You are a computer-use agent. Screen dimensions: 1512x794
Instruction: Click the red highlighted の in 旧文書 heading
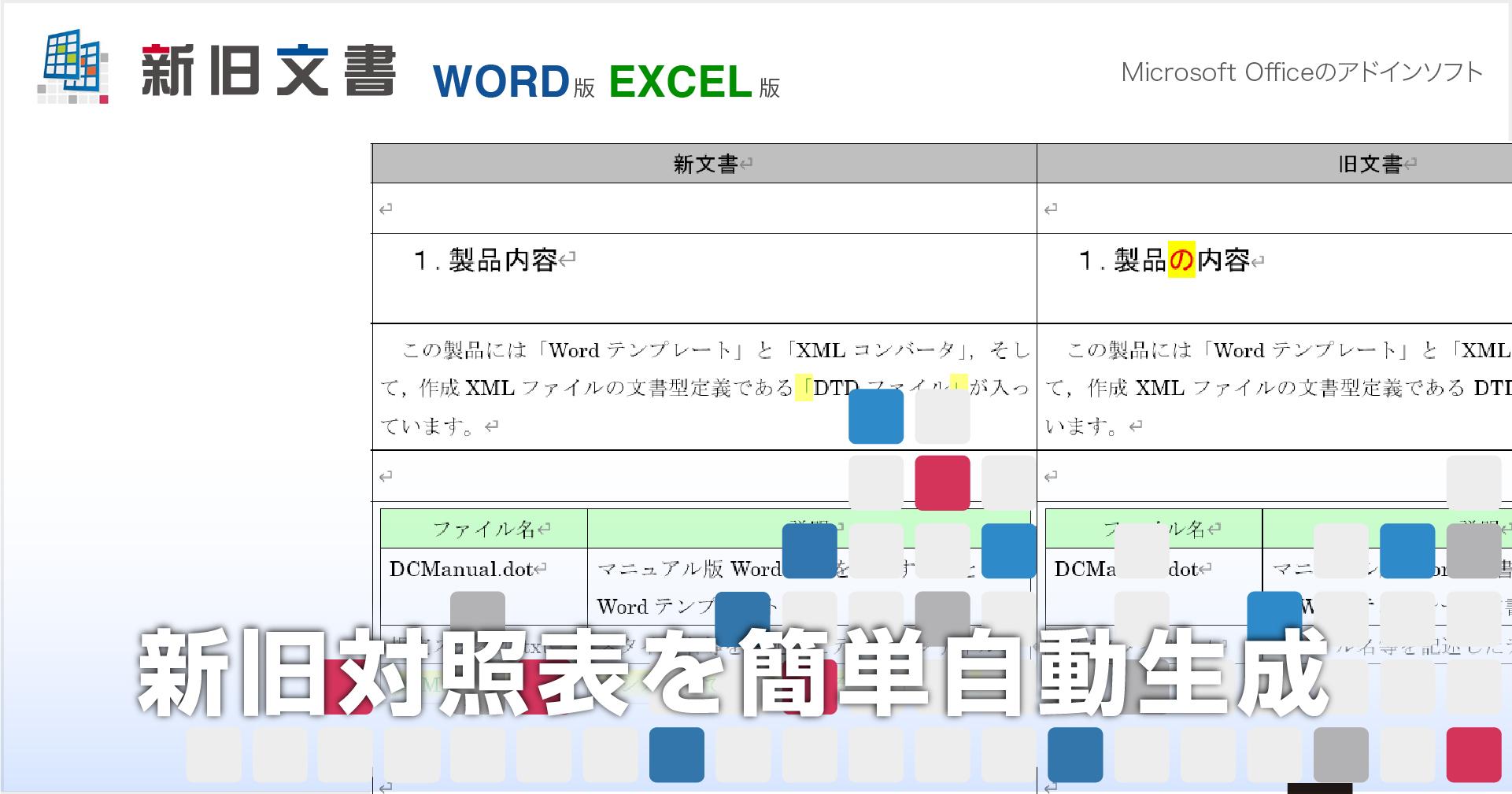pos(1181,260)
